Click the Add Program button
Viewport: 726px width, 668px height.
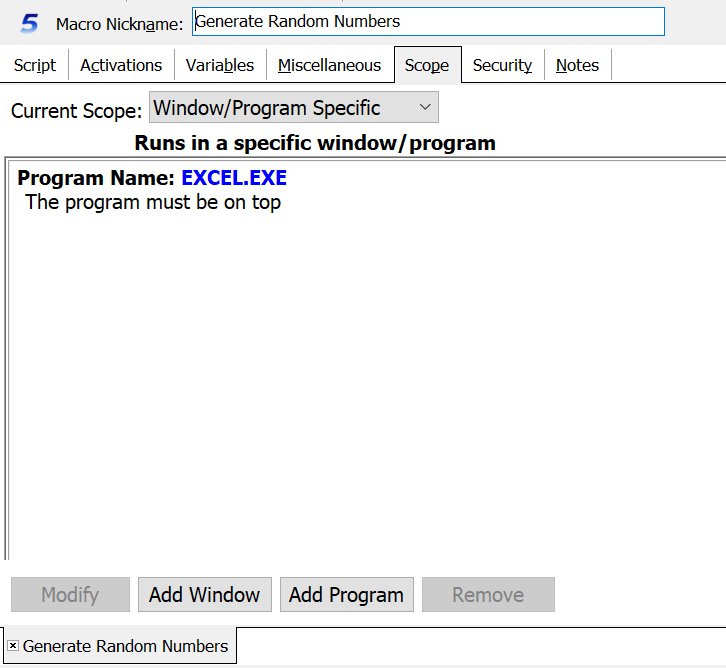pyautogui.click(x=346, y=595)
